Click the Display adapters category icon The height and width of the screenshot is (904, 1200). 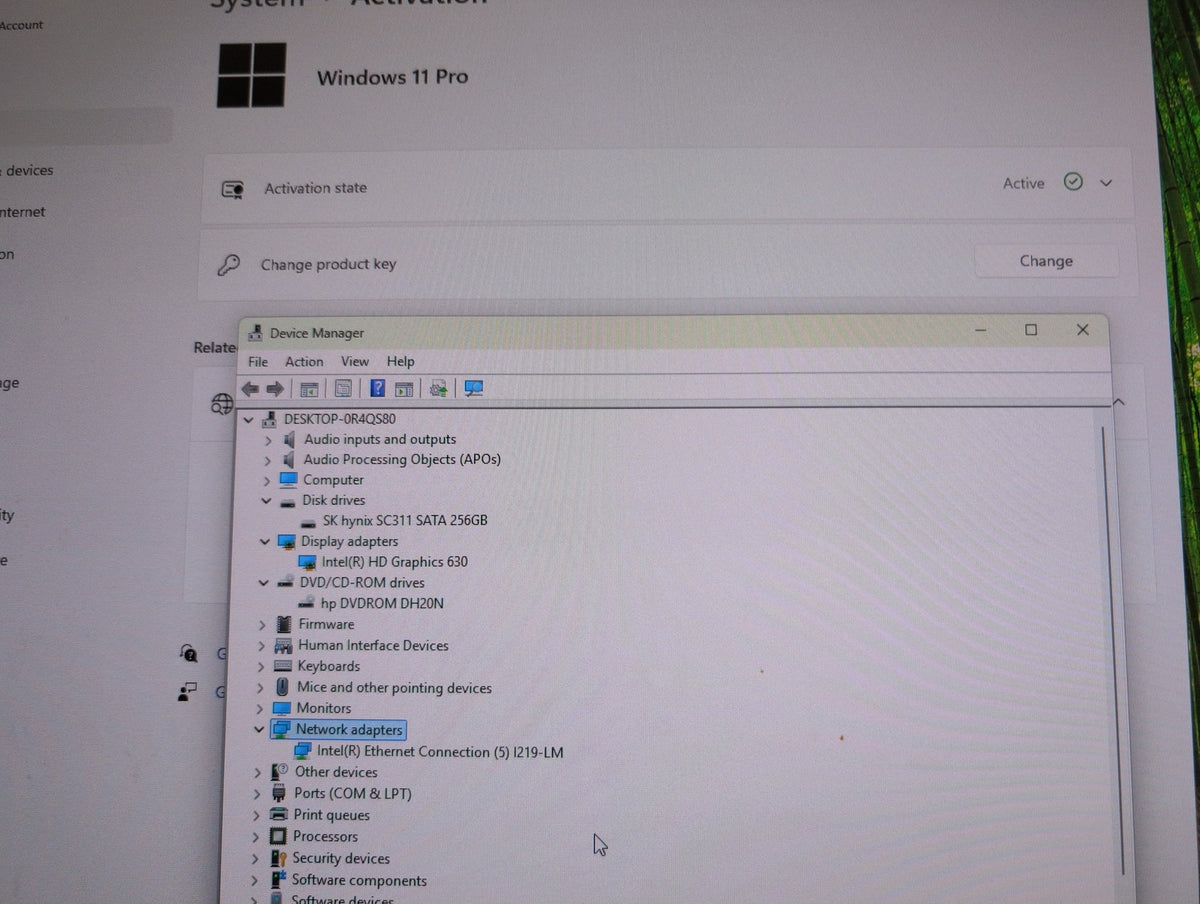click(x=287, y=541)
